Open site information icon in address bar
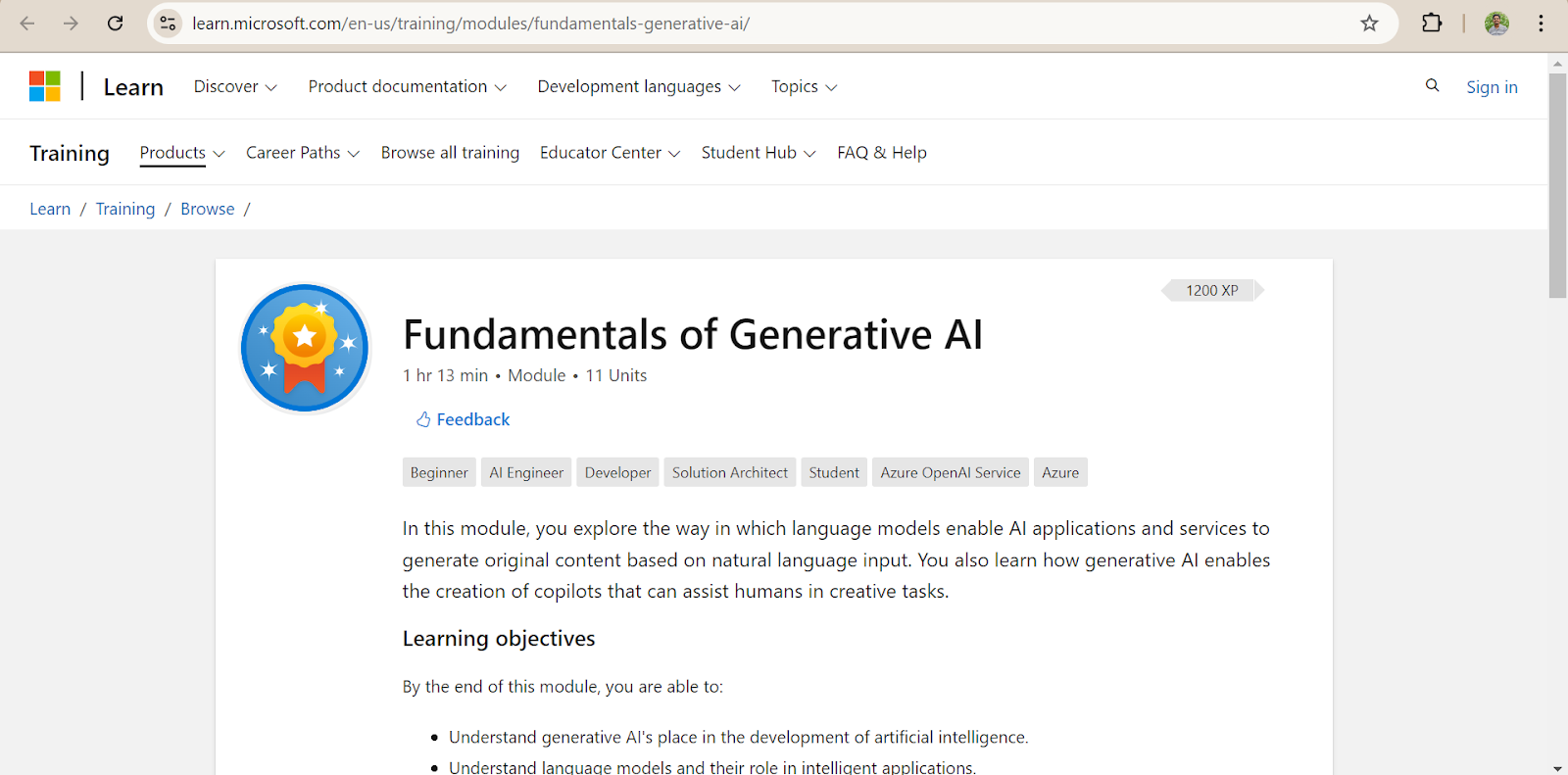The width and height of the screenshot is (1568, 775). point(169,24)
